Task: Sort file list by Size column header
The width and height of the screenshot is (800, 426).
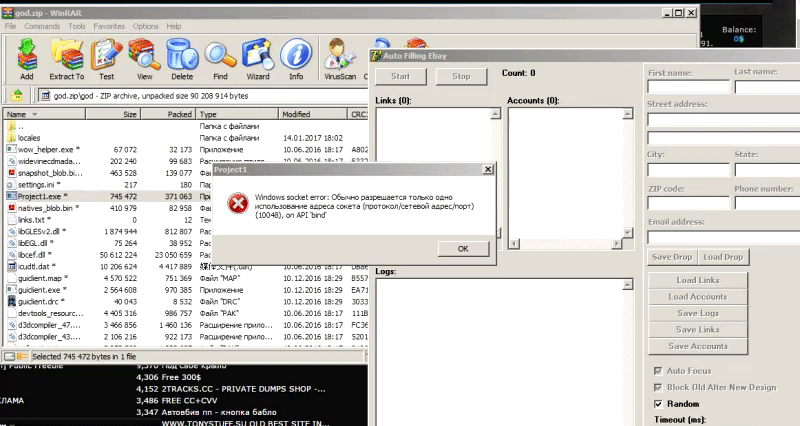Action: click(x=113, y=114)
